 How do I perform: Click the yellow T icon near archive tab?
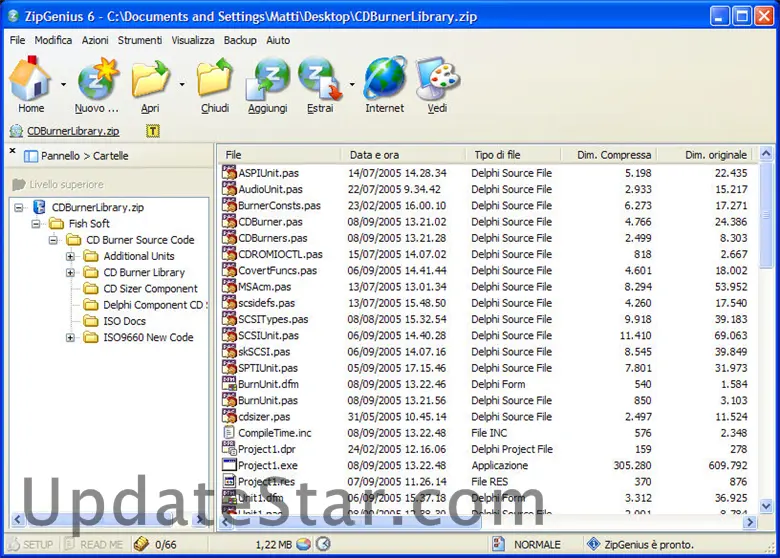[153, 131]
